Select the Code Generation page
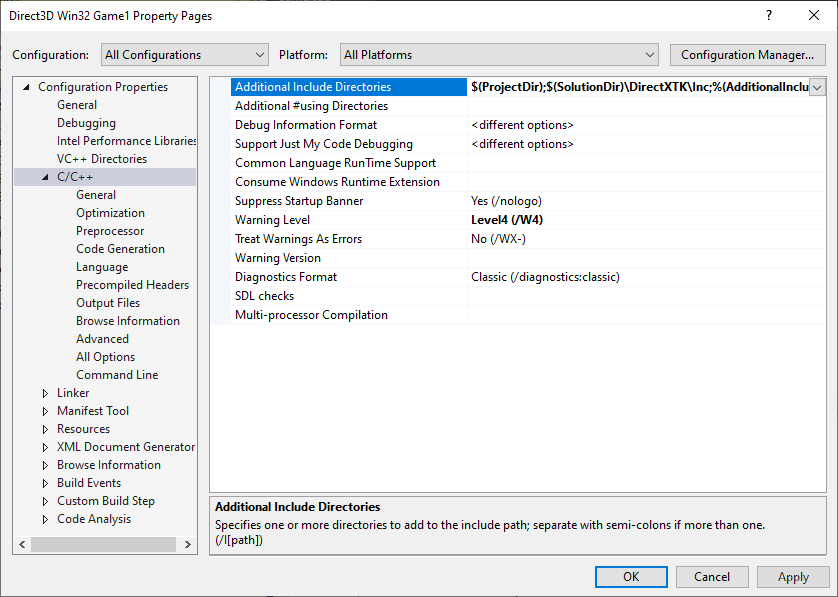This screenshot has width=838, height=597. point(120,249)
